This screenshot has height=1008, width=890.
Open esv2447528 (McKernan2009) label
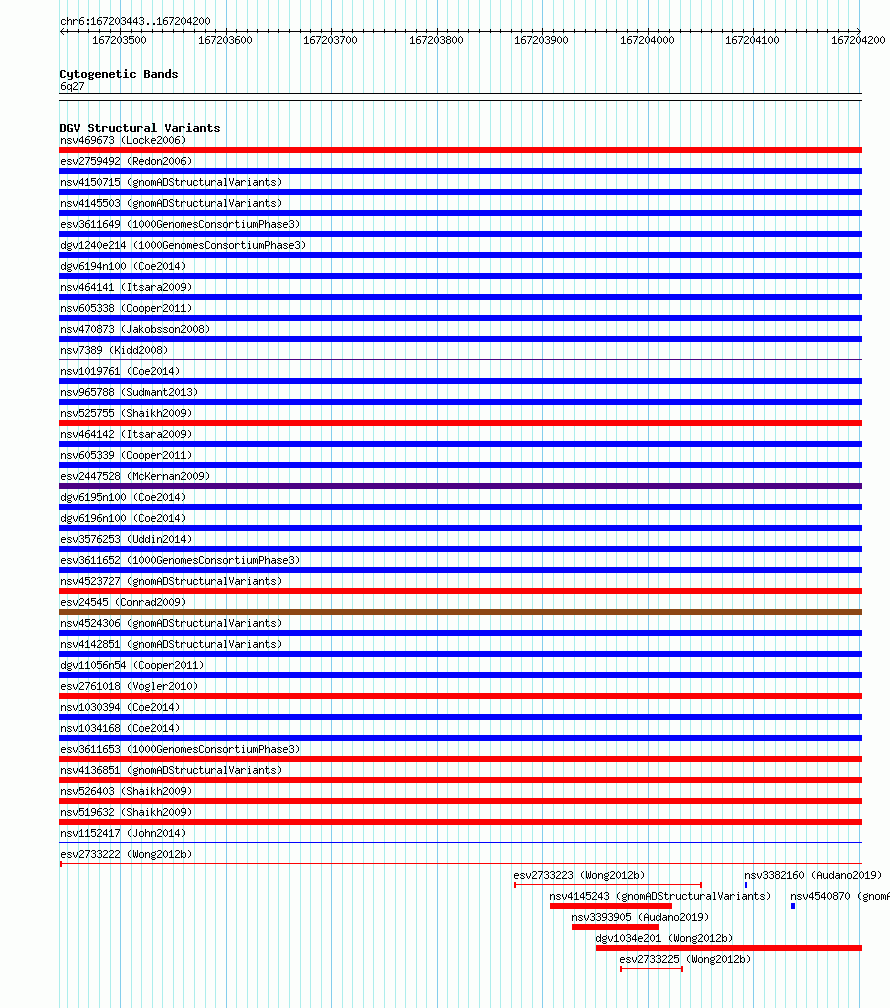click(135, 476)
